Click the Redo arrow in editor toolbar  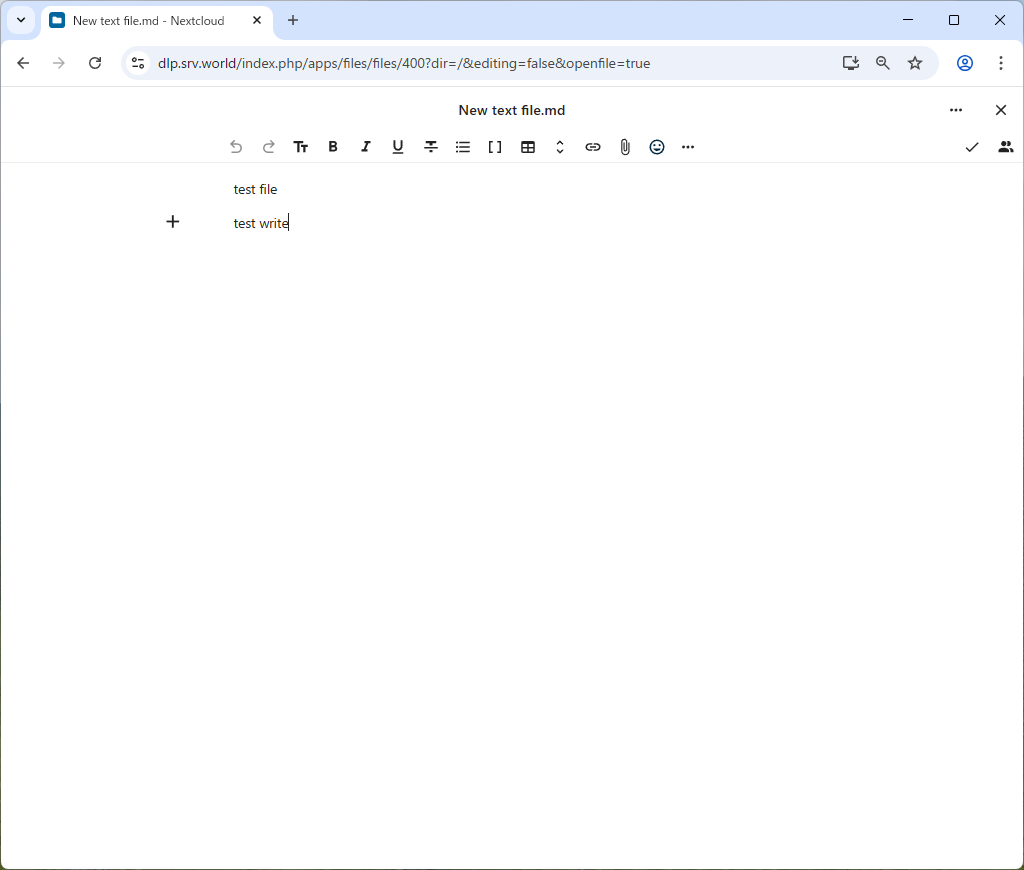[x=268, y=147]
